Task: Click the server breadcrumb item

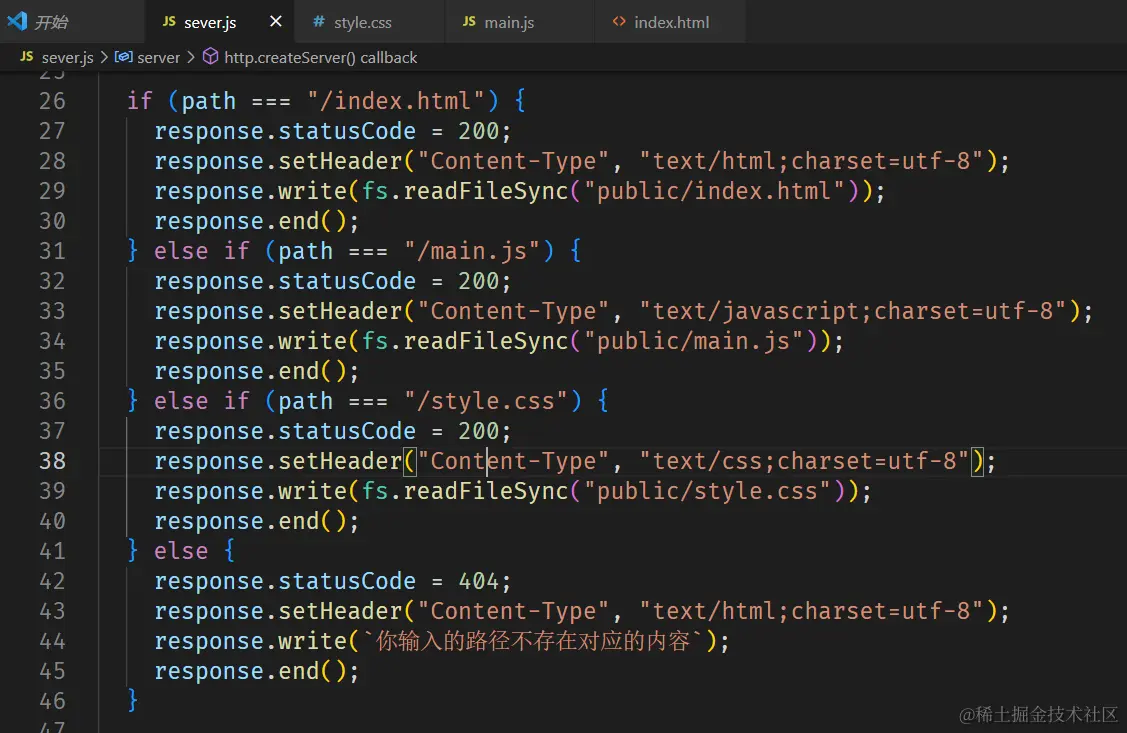Action: pyautogui.click(x=158, y=57)
